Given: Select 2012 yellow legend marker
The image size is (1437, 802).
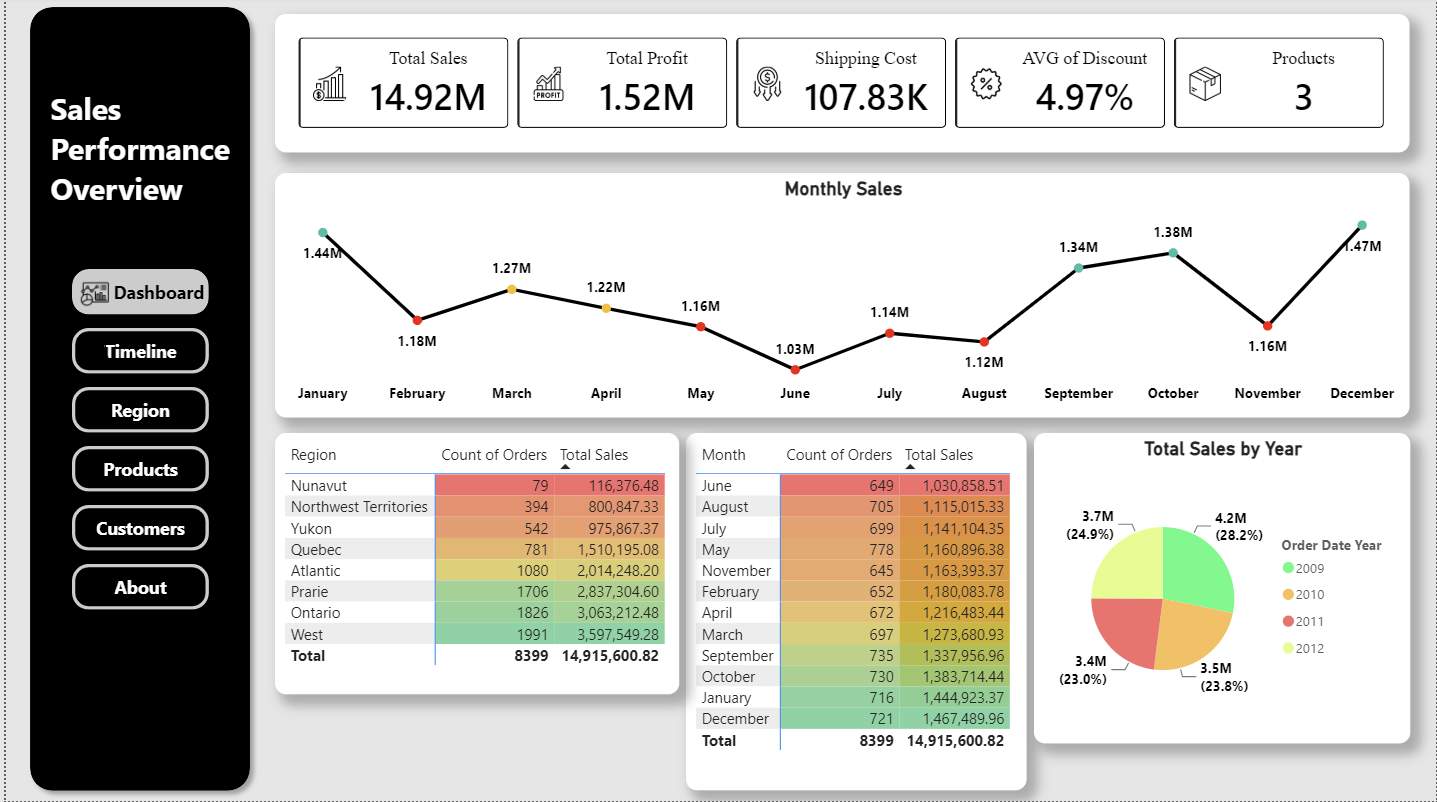Looking at the screenshot, I should (1288, 648).
